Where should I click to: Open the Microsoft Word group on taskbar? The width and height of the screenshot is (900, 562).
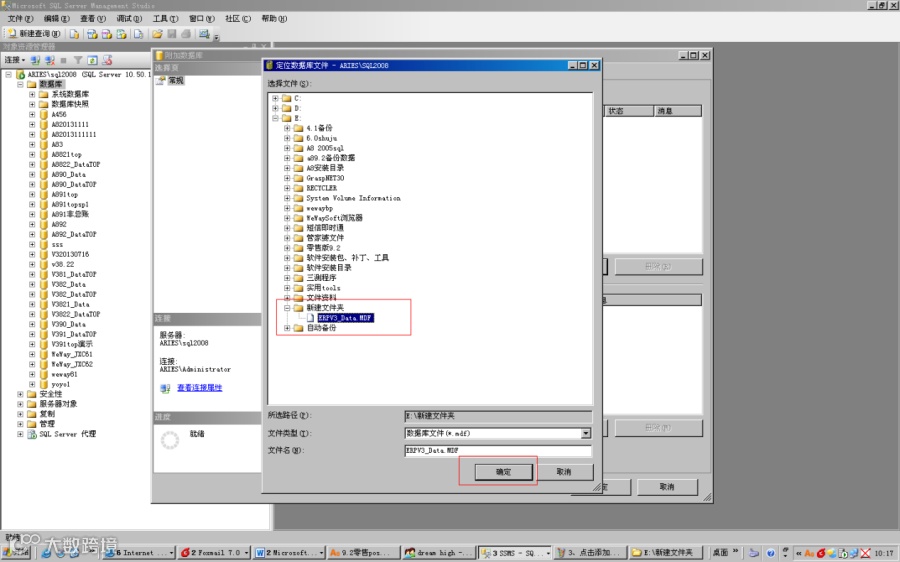(289, 553)
